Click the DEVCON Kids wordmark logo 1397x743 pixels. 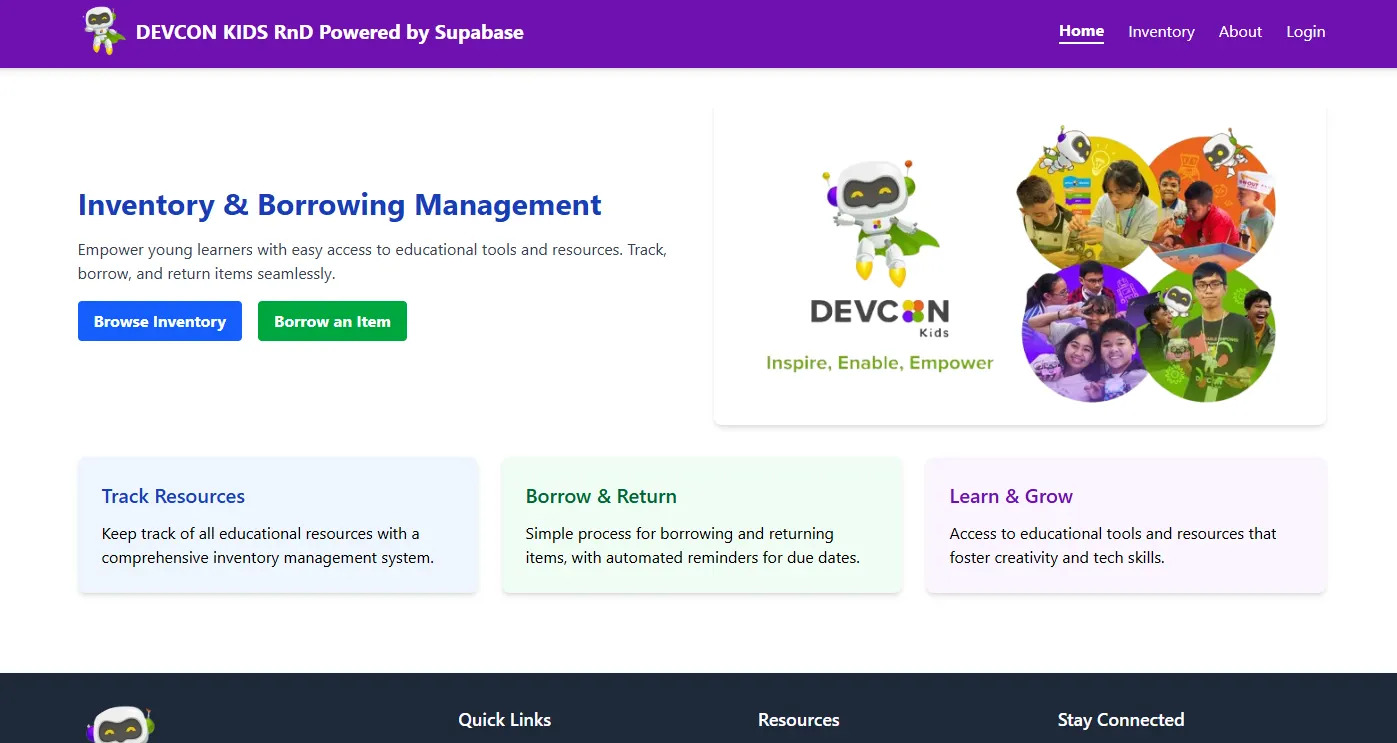[879, 315]
